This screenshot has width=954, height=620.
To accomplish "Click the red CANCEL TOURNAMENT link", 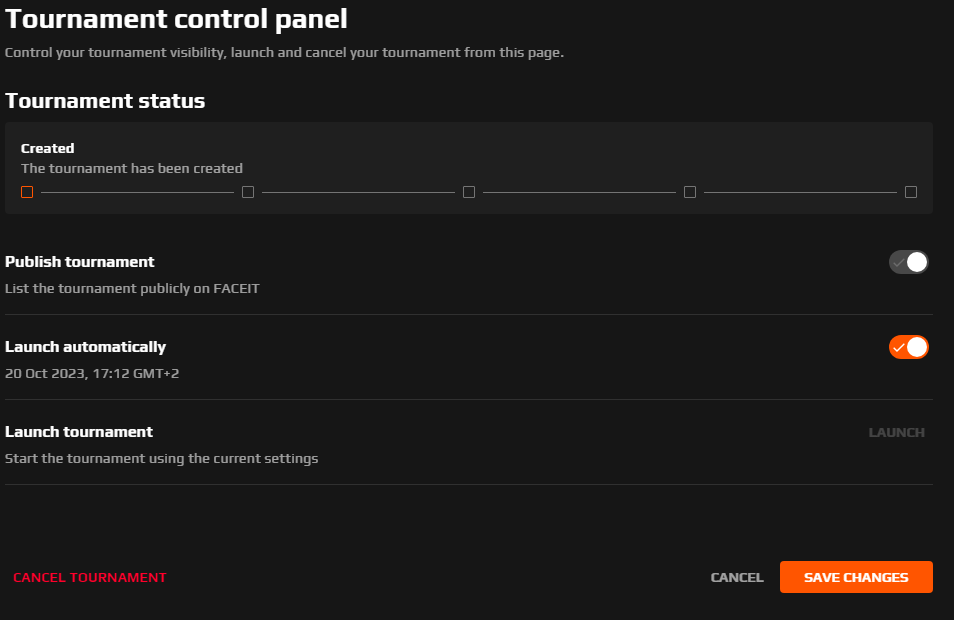I will coord(90,577).
